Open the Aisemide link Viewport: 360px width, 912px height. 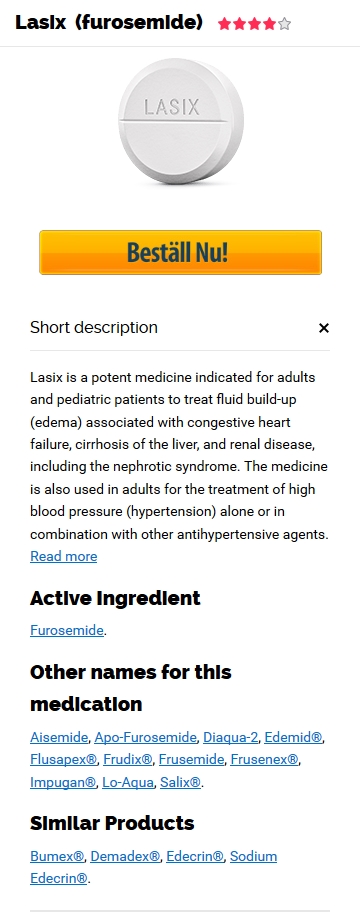tap(59, 738)
